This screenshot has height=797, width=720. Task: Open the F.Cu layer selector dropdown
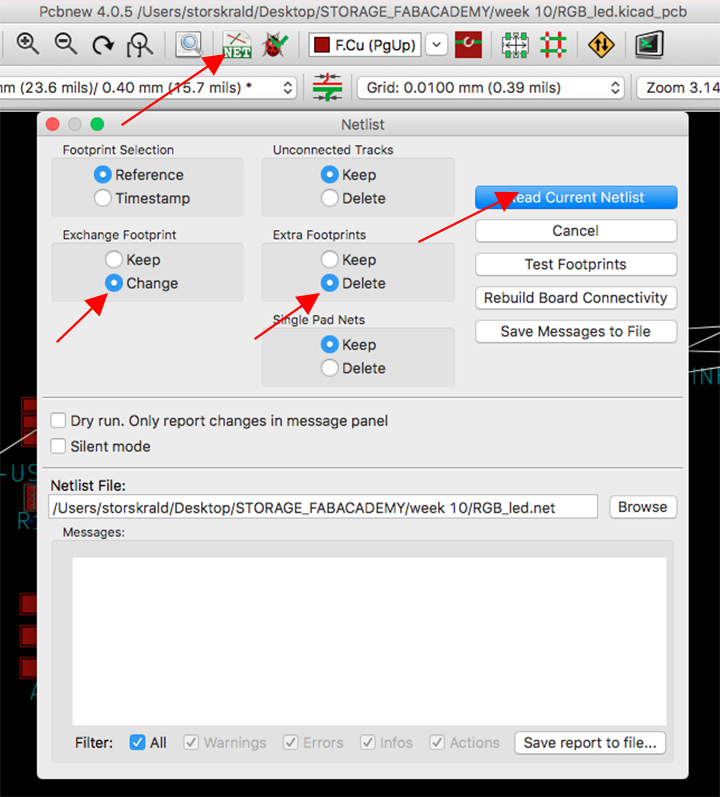click(x=365, y=45)
